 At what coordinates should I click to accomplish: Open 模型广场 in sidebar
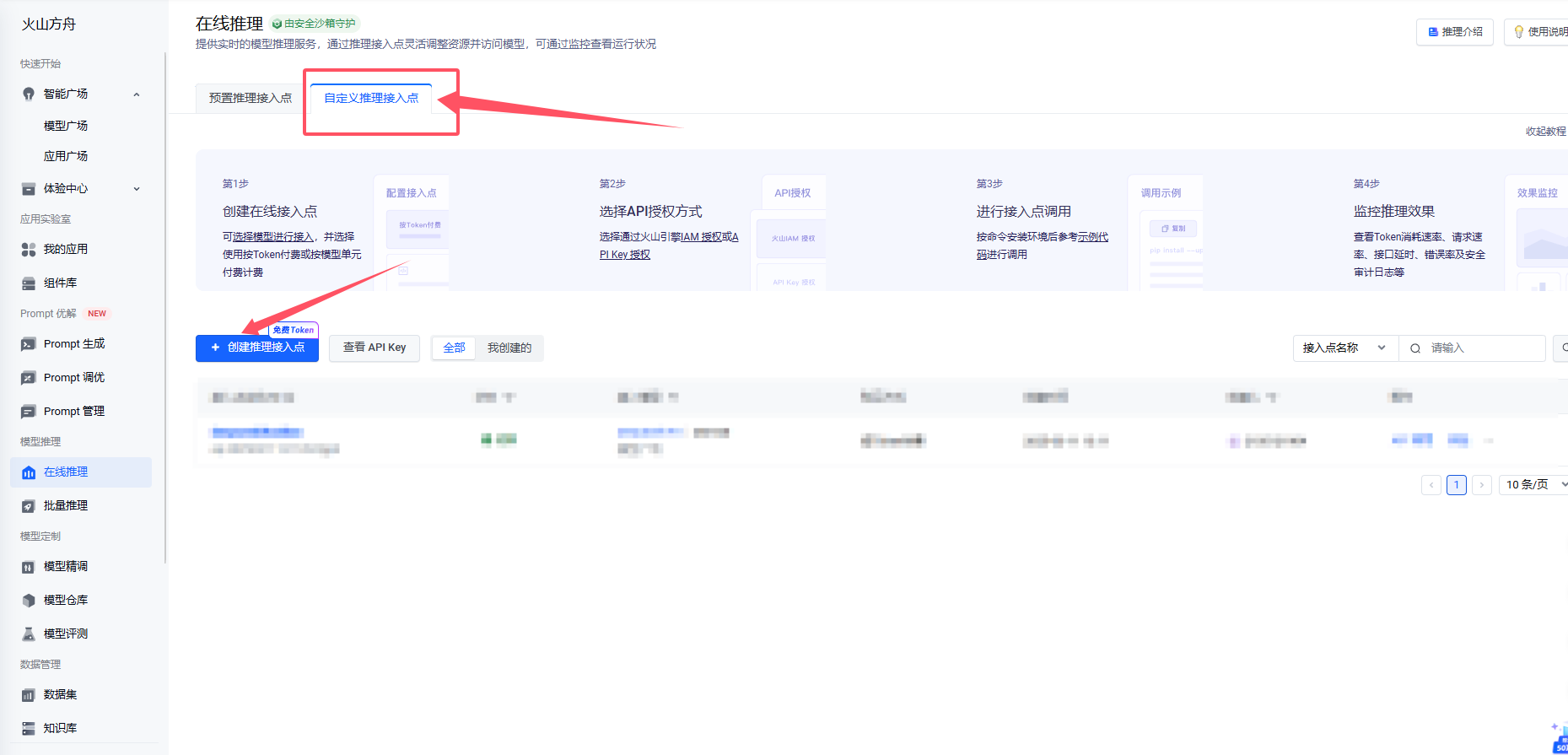pos(66,126)
